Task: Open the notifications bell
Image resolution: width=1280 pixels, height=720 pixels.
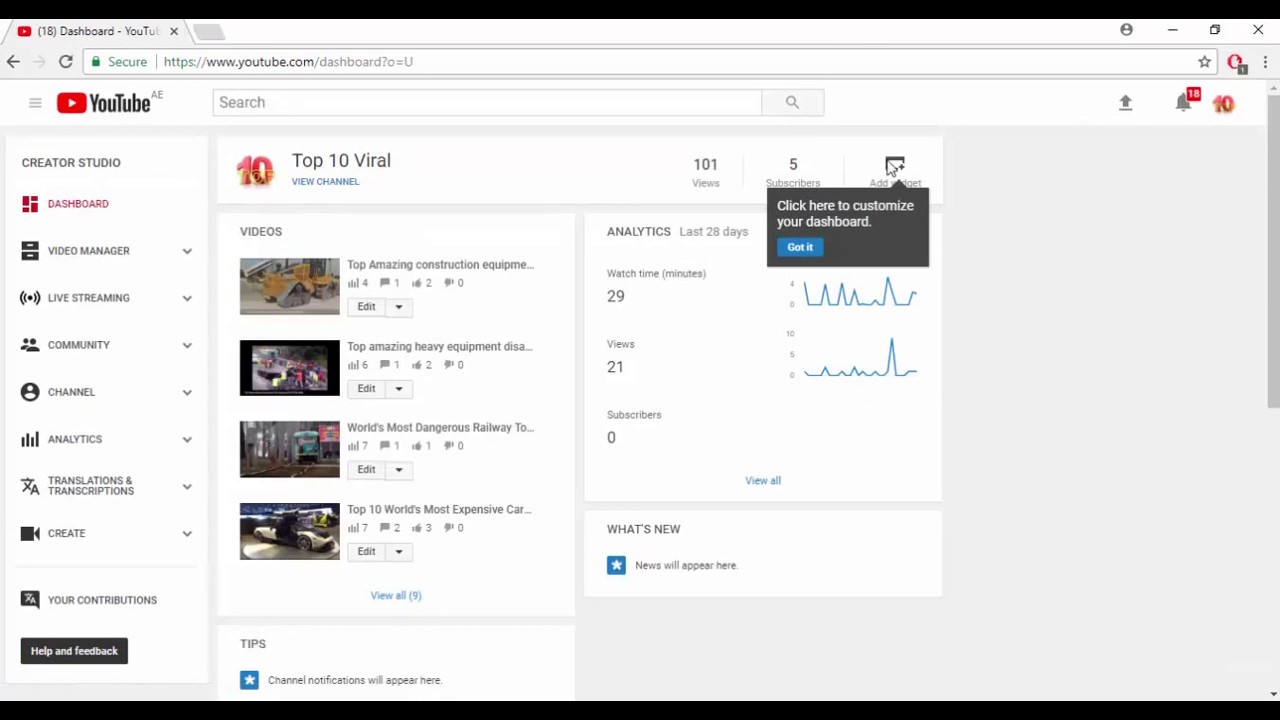Action: click(x=1184, y=102)
